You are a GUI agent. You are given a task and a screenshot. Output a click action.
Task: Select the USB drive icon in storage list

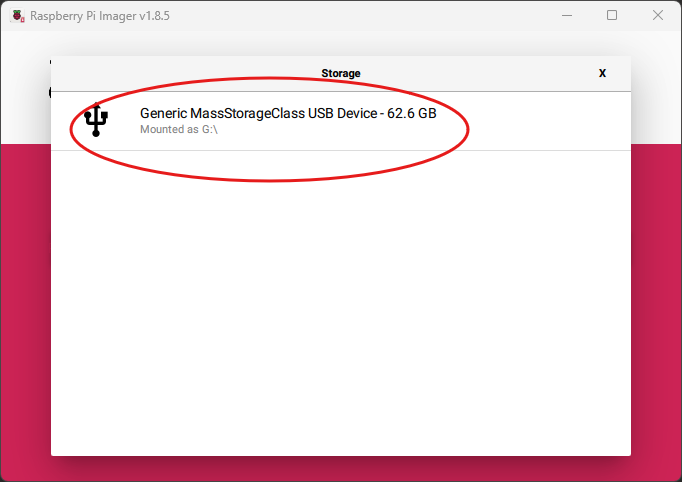click(x=96, y=120)
